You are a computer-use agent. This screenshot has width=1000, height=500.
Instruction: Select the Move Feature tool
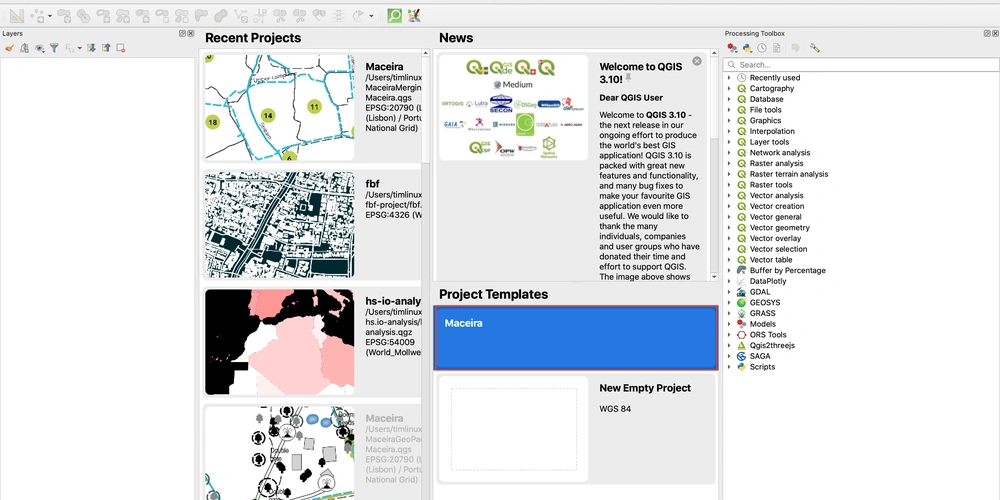pyautogui.click(x=38, y=15)
